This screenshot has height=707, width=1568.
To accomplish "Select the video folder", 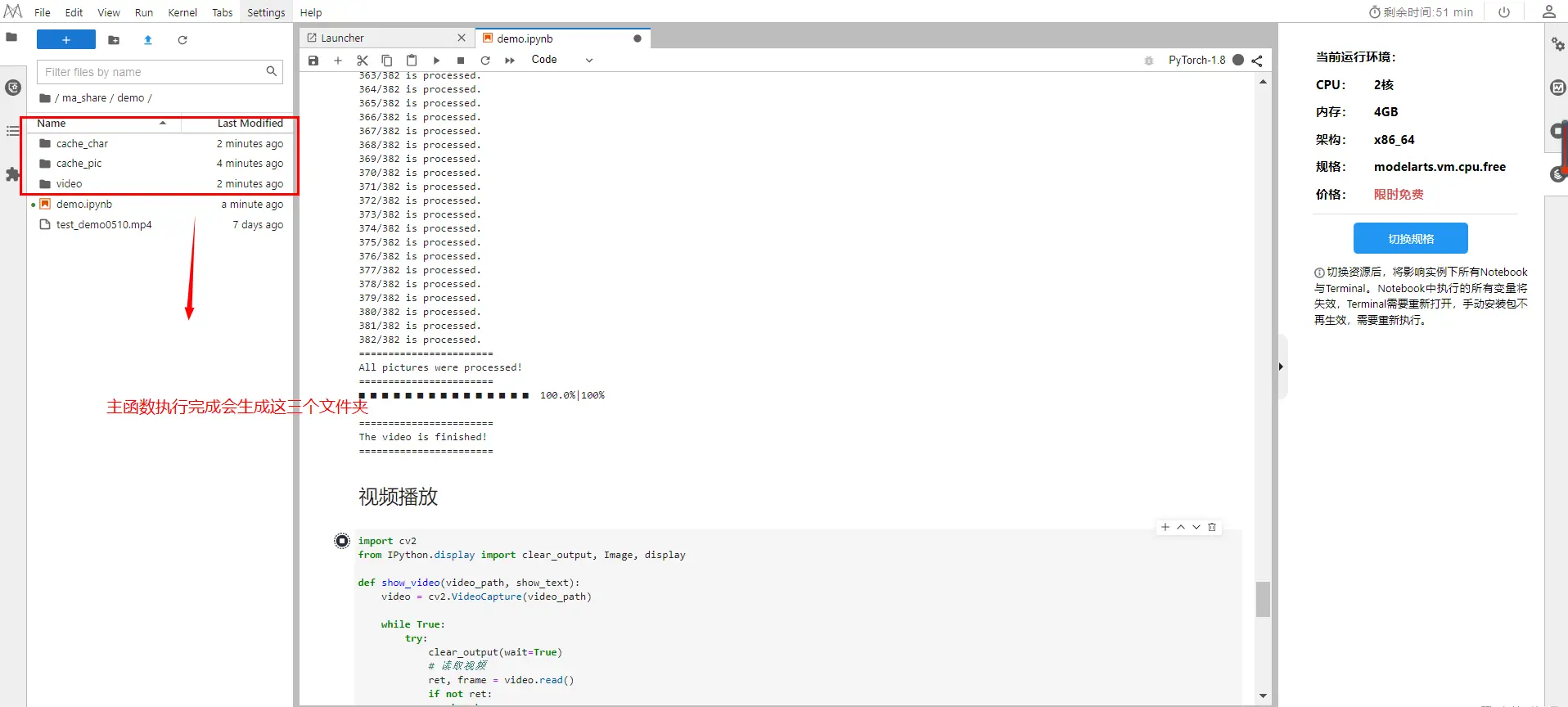I will point(160,184).
